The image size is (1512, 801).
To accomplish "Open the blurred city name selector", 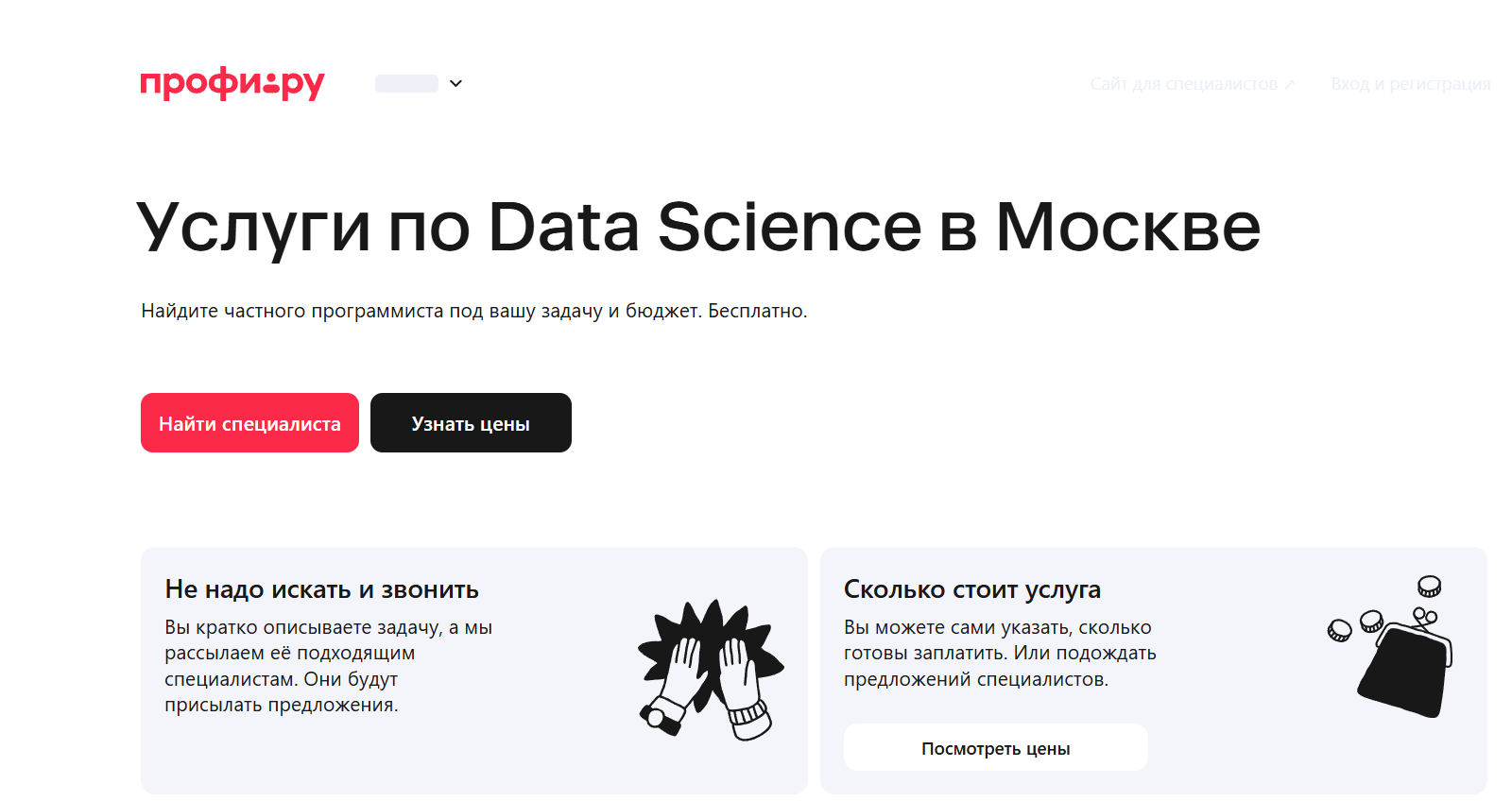I will (406, 83).
